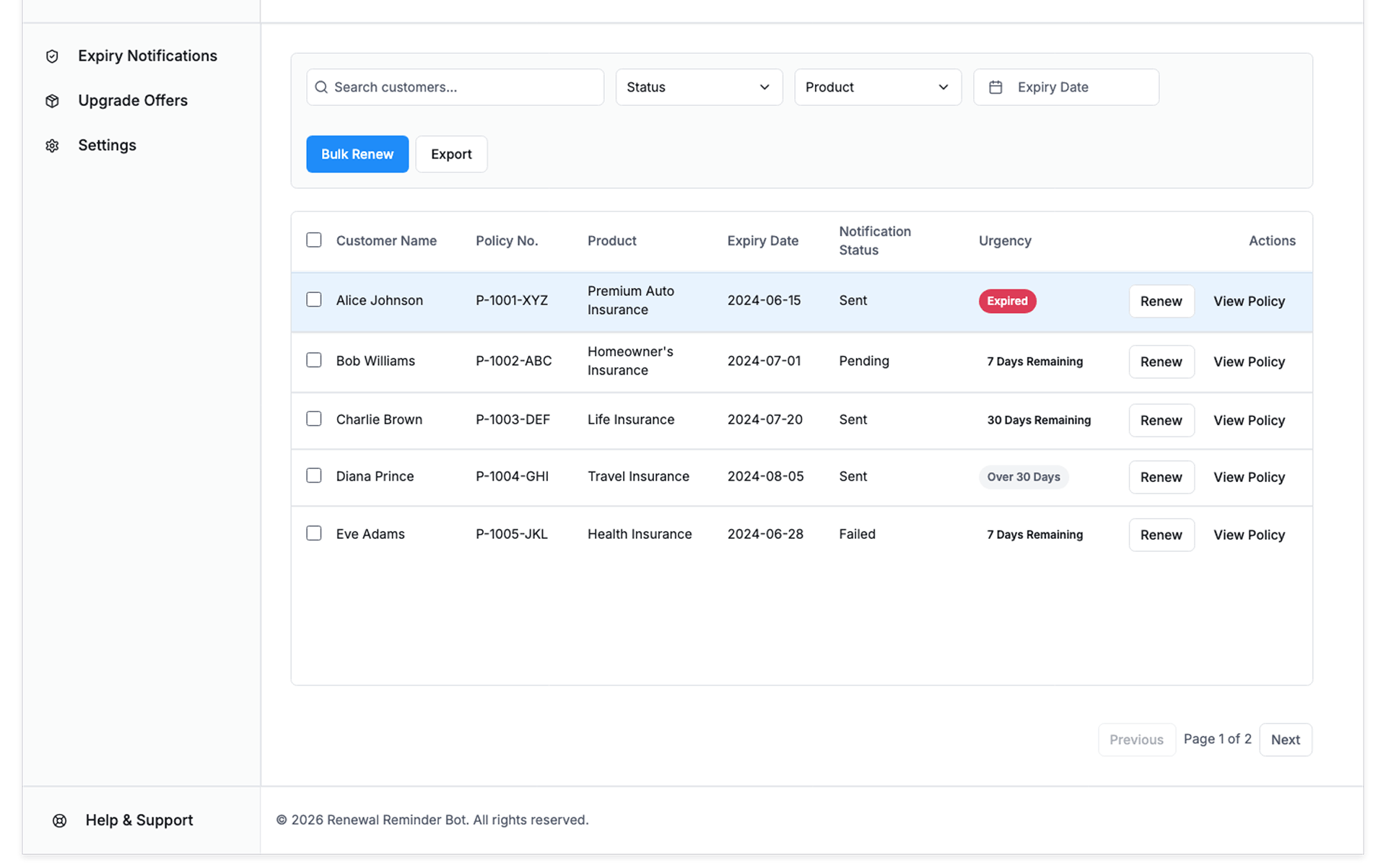Tick the checkbox for Alice Johnson
The height and width of the screenshot is (868, 1386).
313,299
